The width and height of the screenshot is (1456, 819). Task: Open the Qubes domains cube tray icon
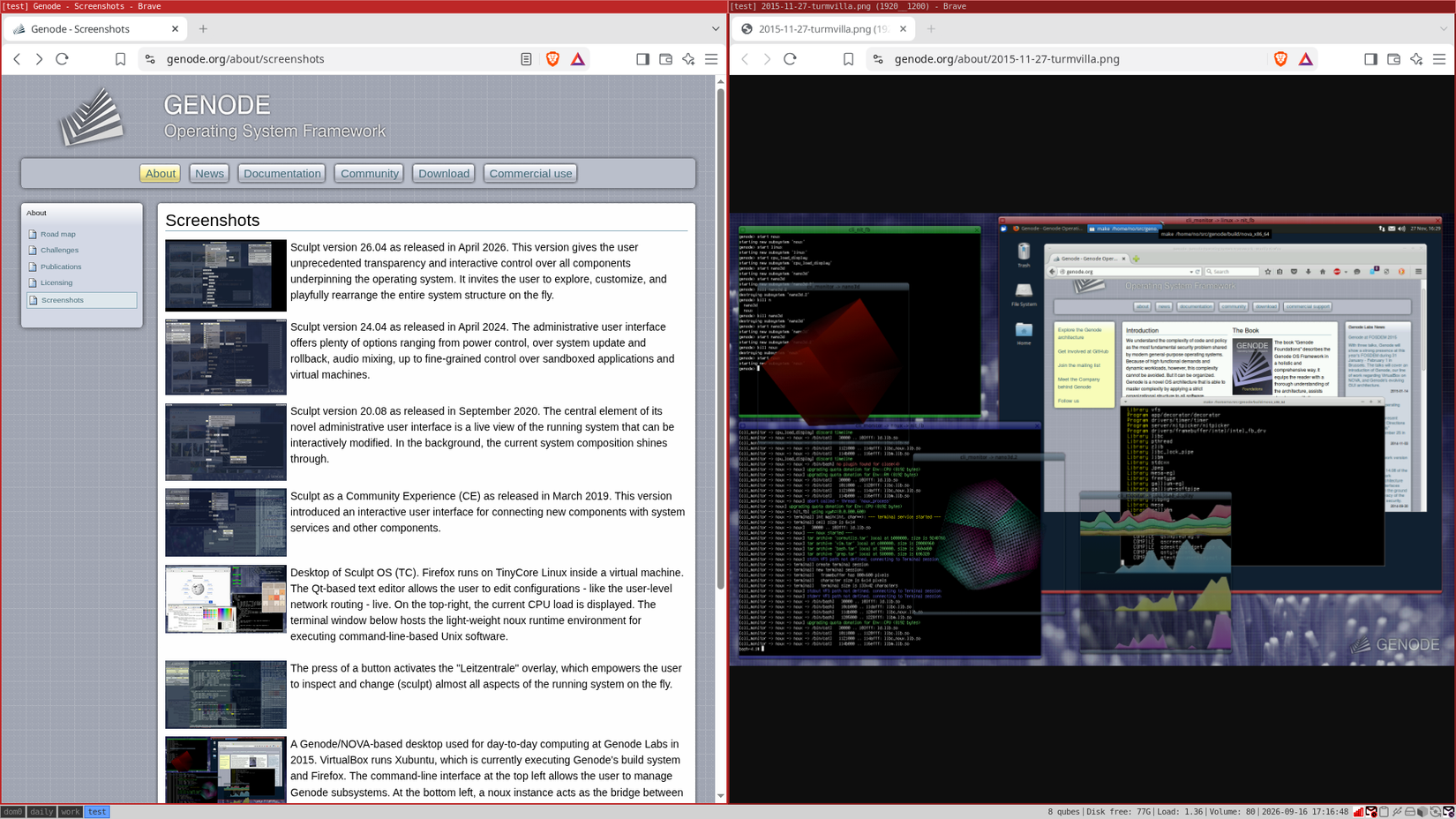(1422, 812)
